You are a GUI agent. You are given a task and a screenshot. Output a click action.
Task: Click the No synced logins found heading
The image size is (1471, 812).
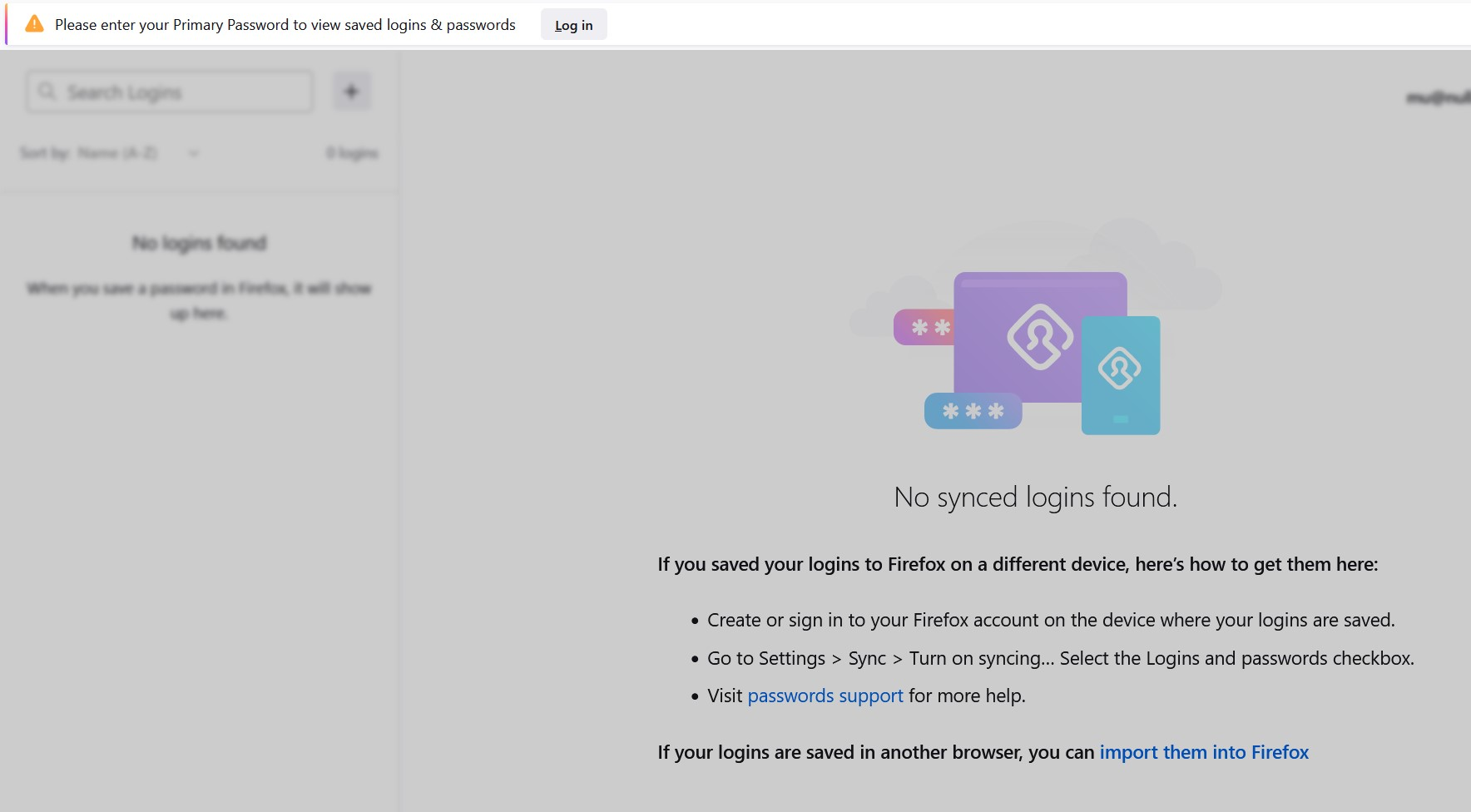point(1035,498)
